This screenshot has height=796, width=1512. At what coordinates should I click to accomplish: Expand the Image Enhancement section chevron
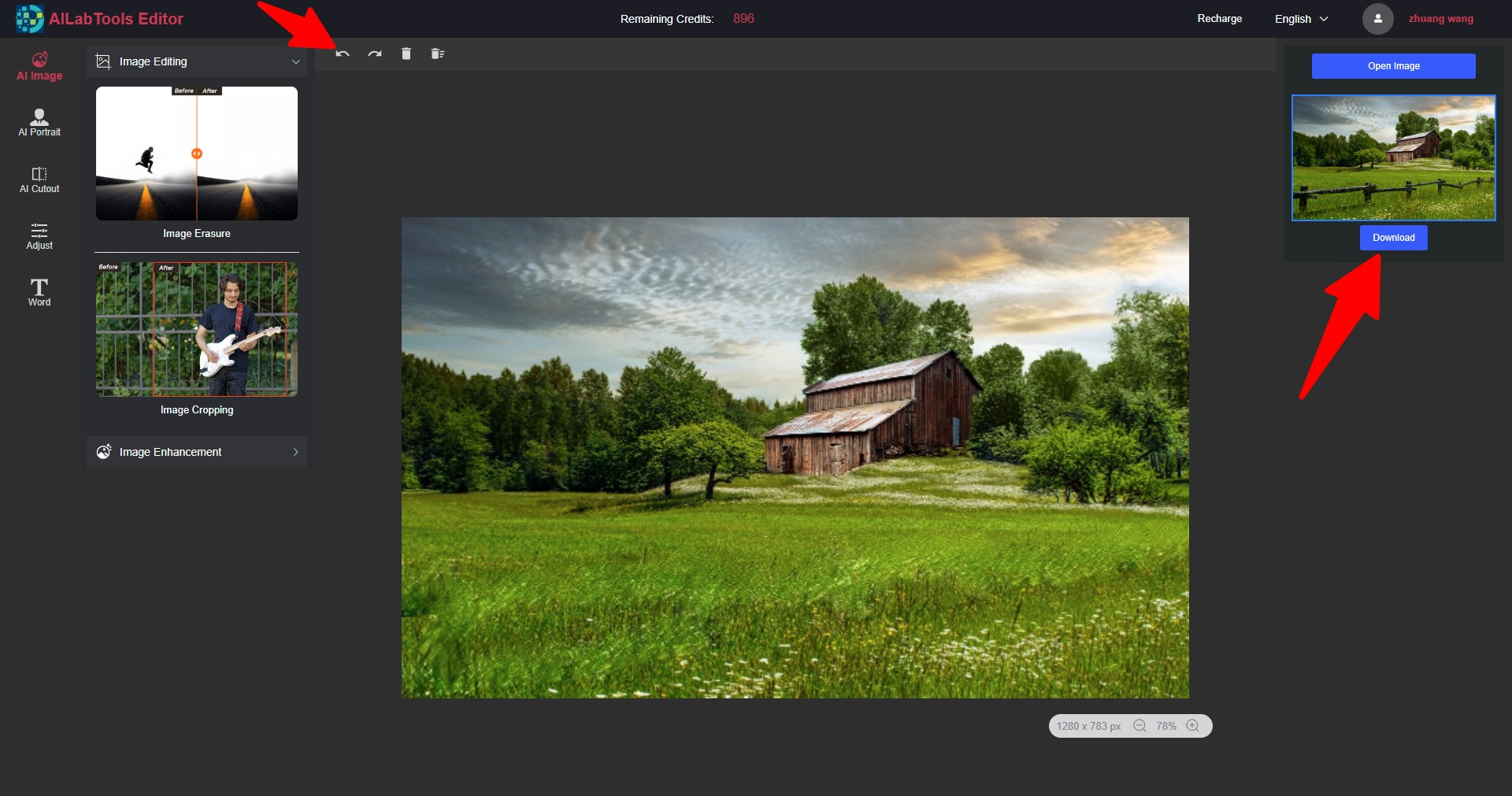click(x=296, y=452)
